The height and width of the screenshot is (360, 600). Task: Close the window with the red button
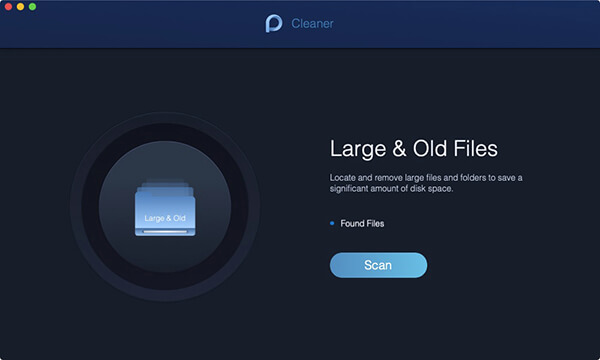point(8,7)
